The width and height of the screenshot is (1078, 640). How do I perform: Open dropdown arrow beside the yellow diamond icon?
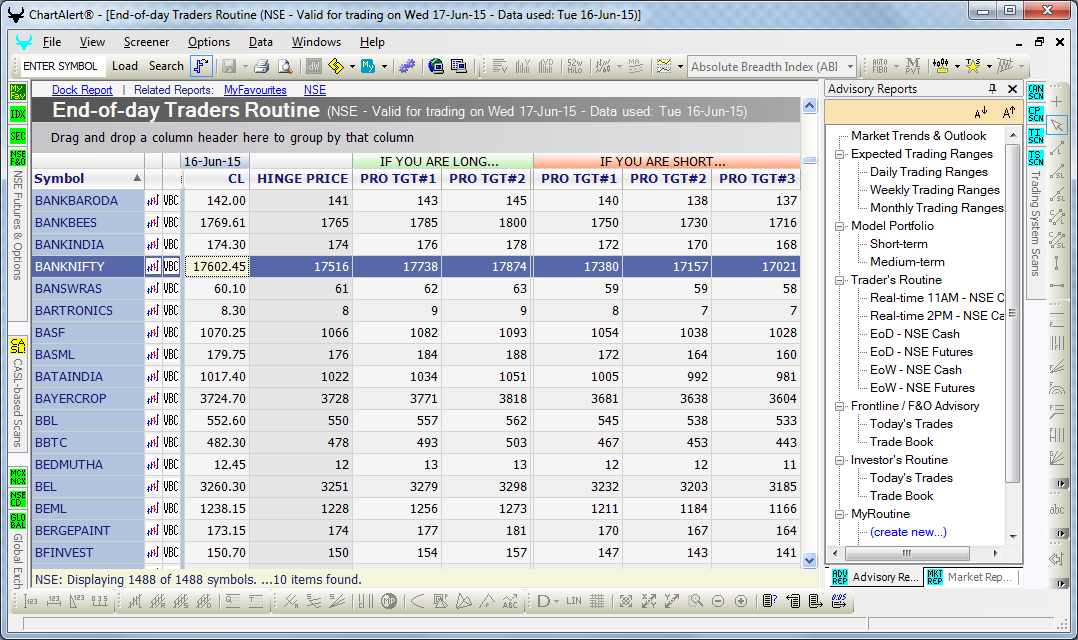tap(352, 67)
